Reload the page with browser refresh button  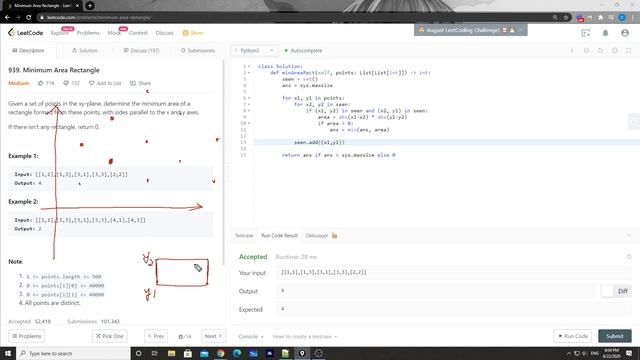click(x=28, y=17)
